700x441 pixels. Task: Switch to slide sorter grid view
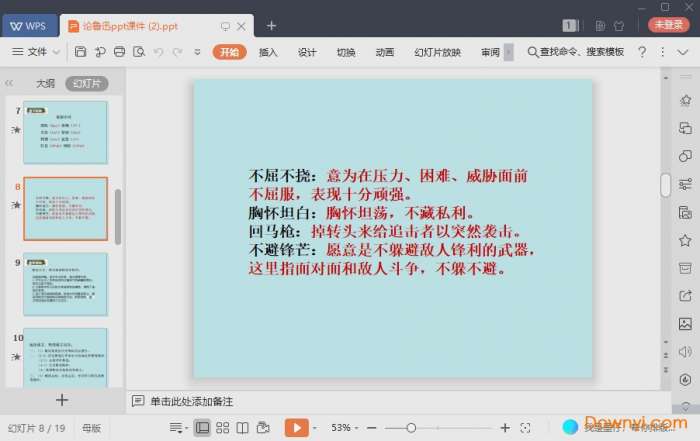[x=222, y=428]
